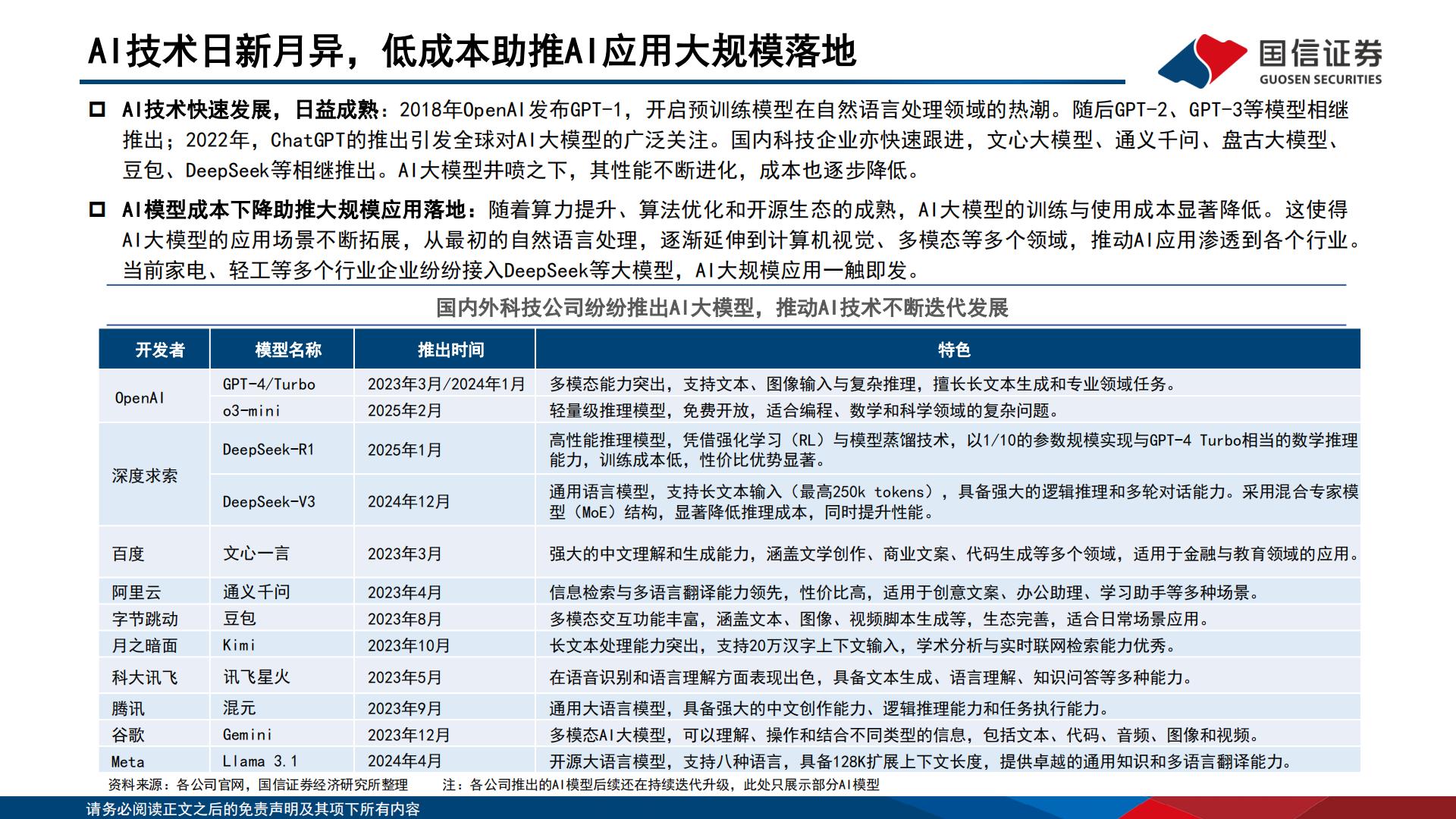Click the date 2023年3月/2024年1月
The image size is (1456, 819).
point(447,384)
